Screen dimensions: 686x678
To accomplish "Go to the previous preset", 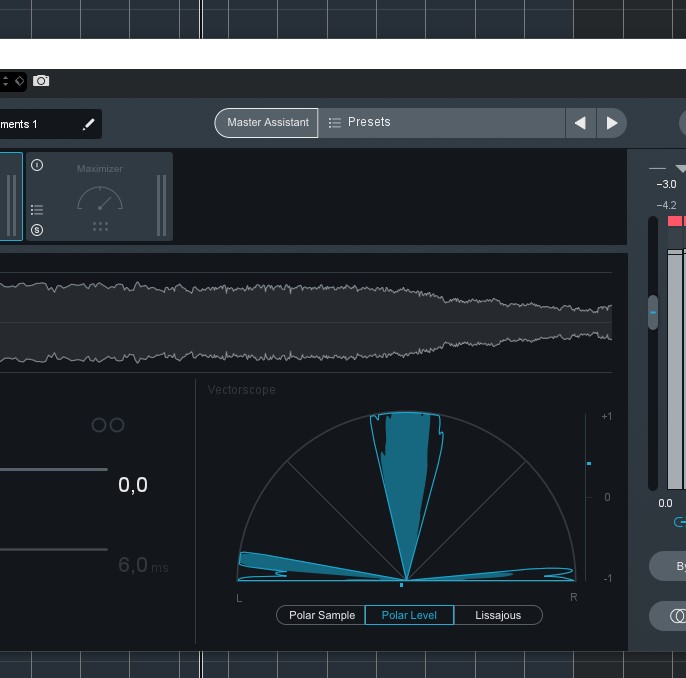I will [x=580, y=123].
